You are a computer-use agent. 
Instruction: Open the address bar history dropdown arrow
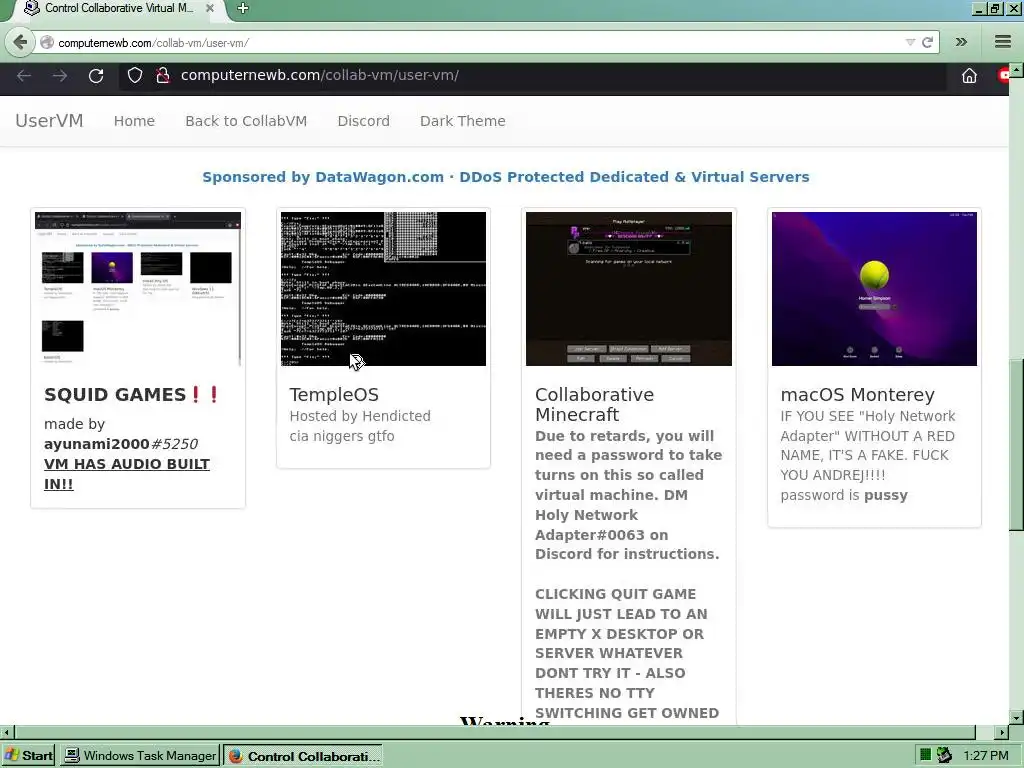910,42
